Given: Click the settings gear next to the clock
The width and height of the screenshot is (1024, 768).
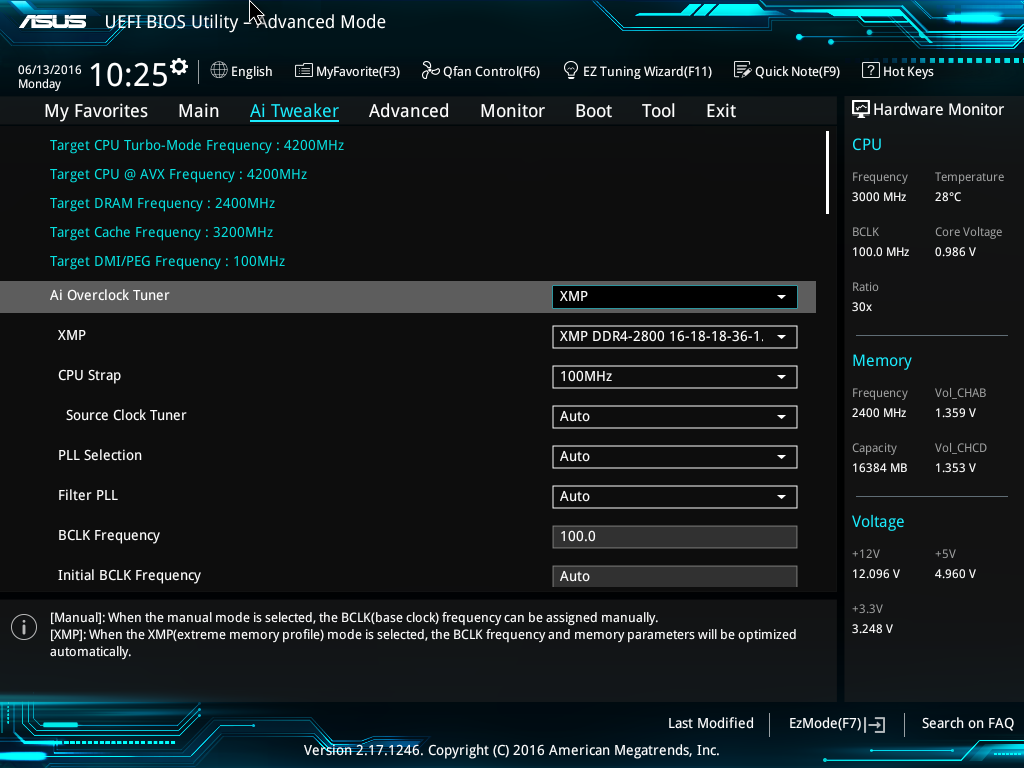Looking at the screenshot, I should (178, 67).
